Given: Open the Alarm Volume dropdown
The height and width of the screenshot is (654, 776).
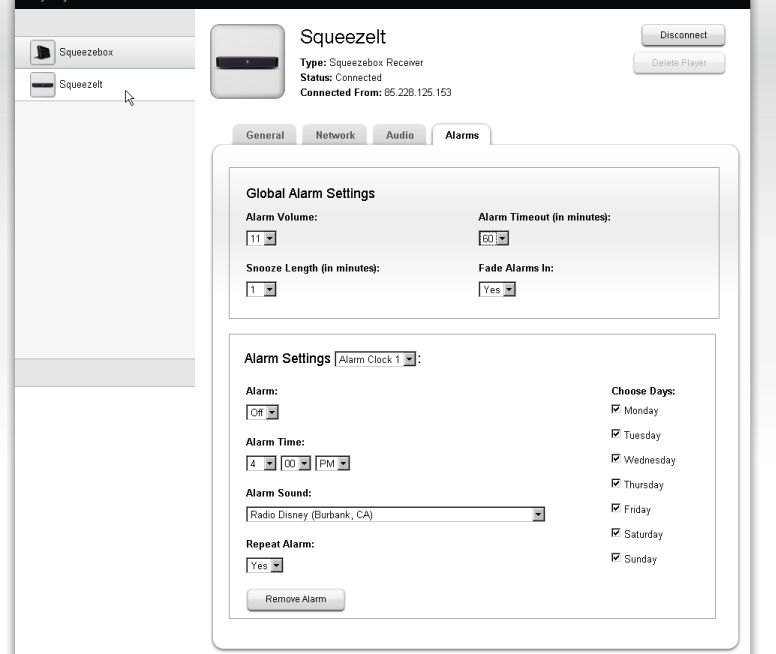Looking at the screenshot, I should pos(261,239).
